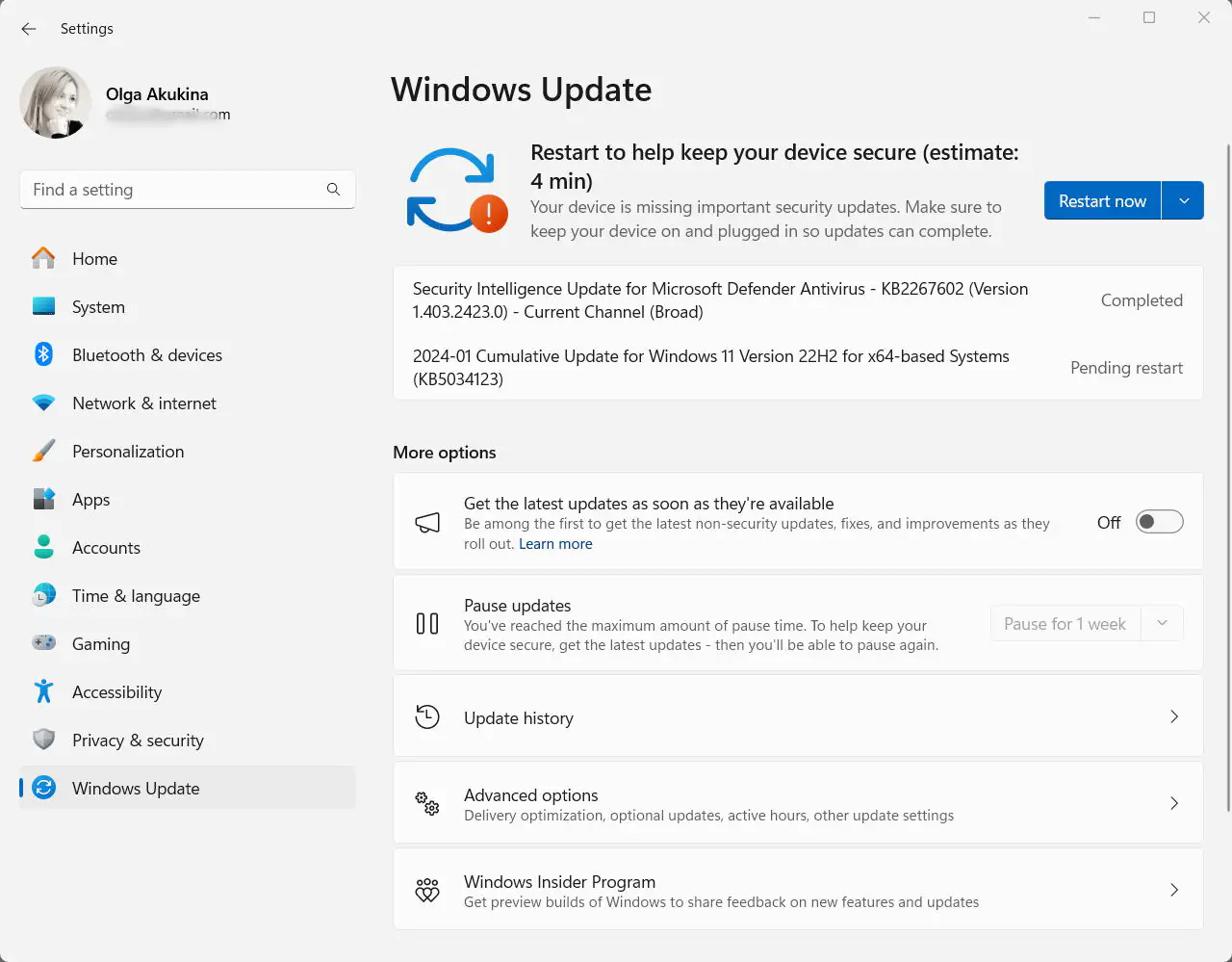Click the Bluetooth icon in sidebar
This screenshot has width=1232, height=962.
(43, 354)
